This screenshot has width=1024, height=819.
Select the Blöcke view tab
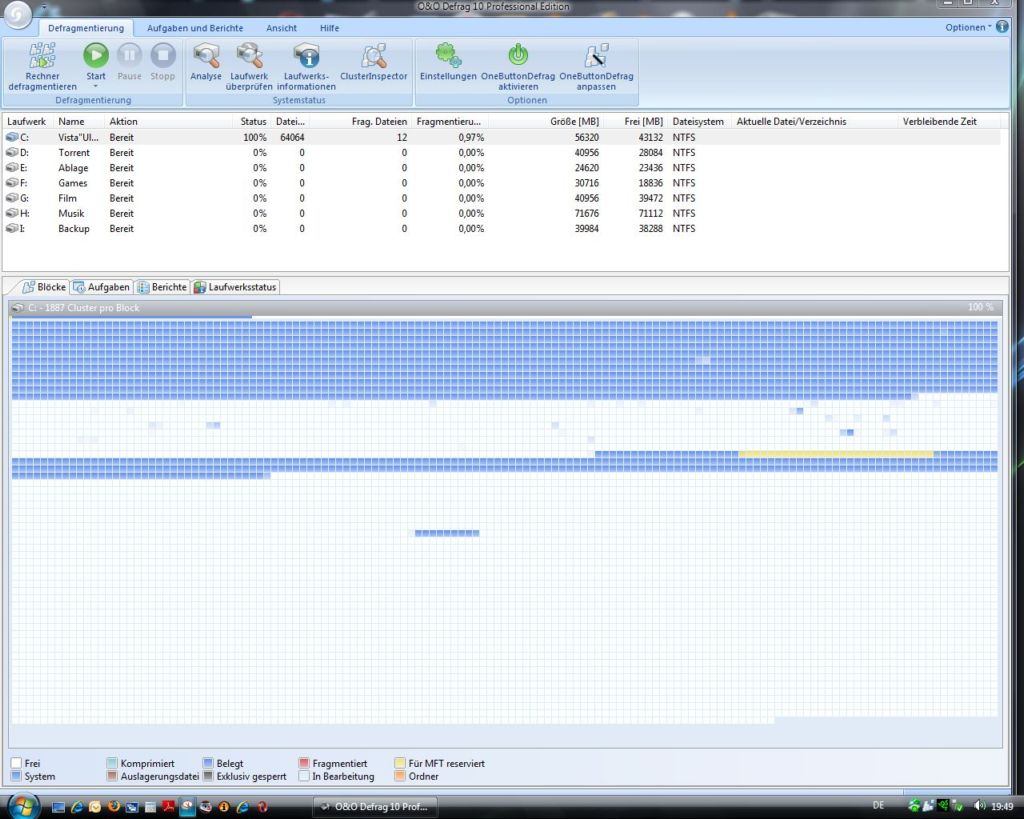44,287
